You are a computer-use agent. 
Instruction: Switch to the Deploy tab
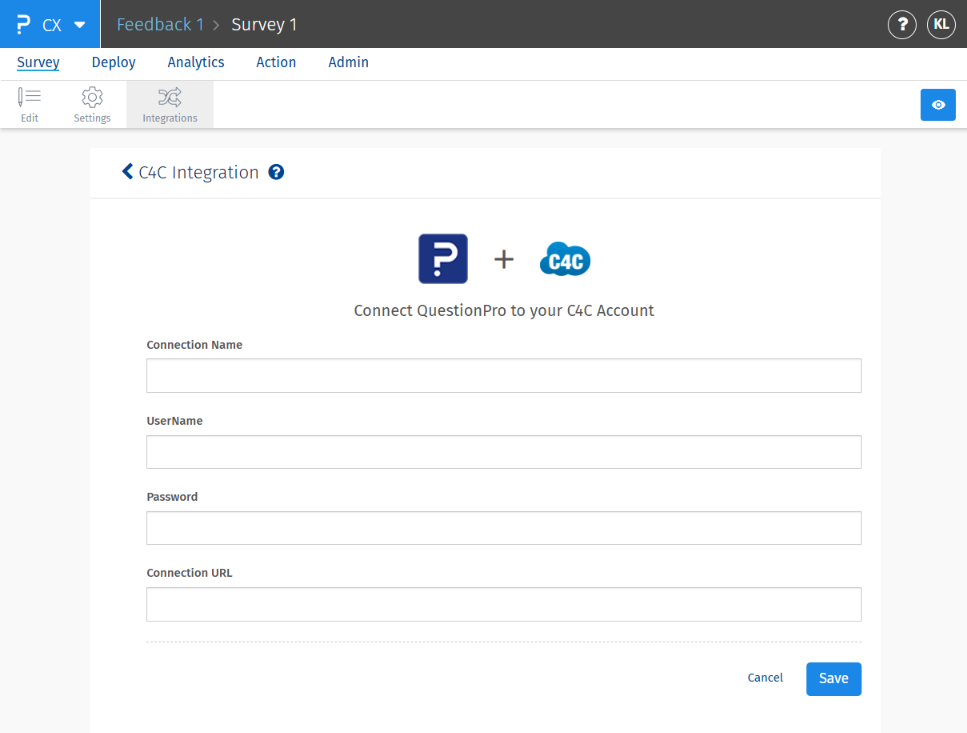click(113, 62)
